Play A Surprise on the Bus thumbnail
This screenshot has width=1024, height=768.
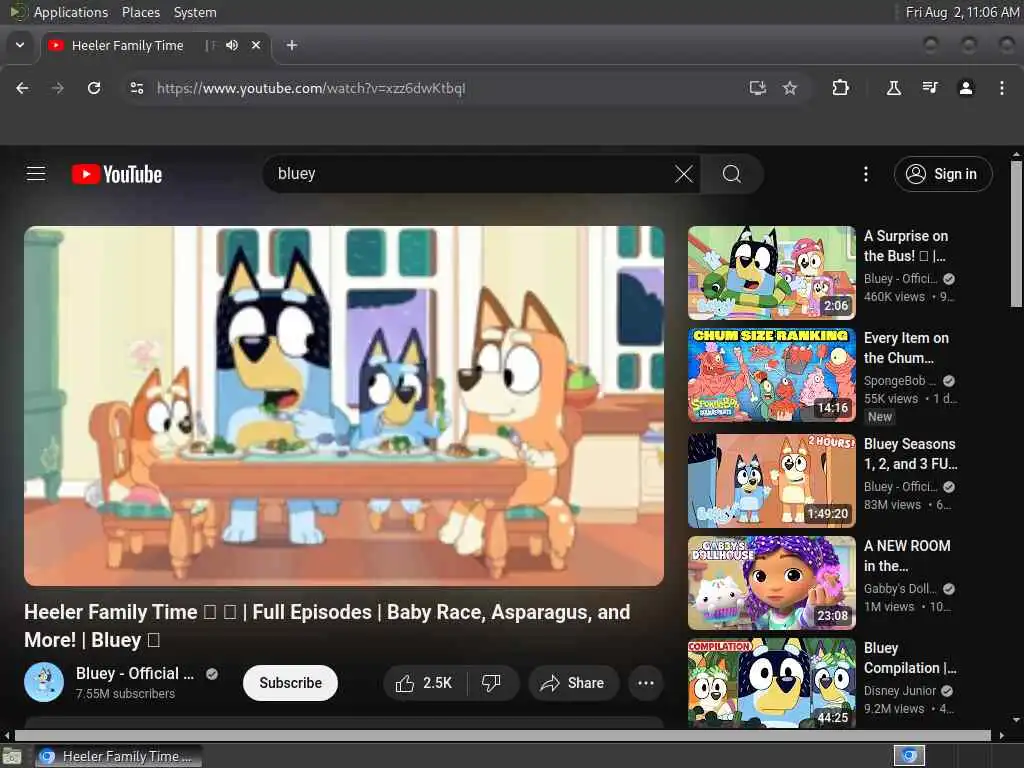[771, 273]
